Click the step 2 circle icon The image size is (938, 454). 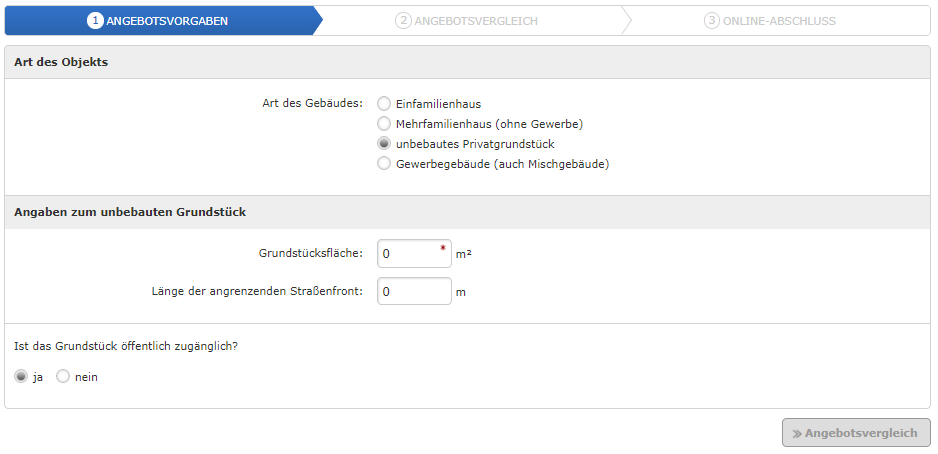coord(403,21)
